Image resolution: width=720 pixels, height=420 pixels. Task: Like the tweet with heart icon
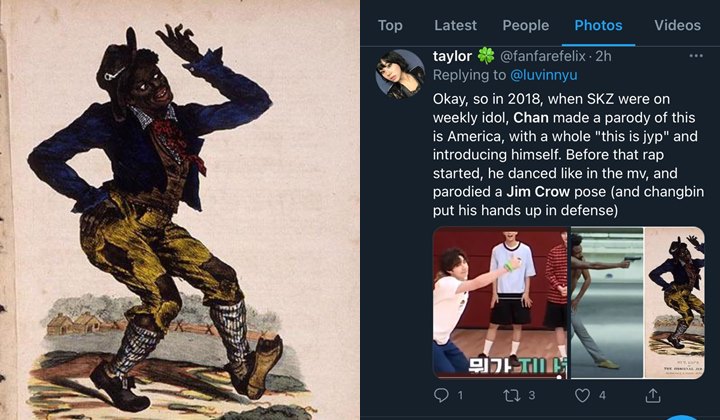coord(582,395)
